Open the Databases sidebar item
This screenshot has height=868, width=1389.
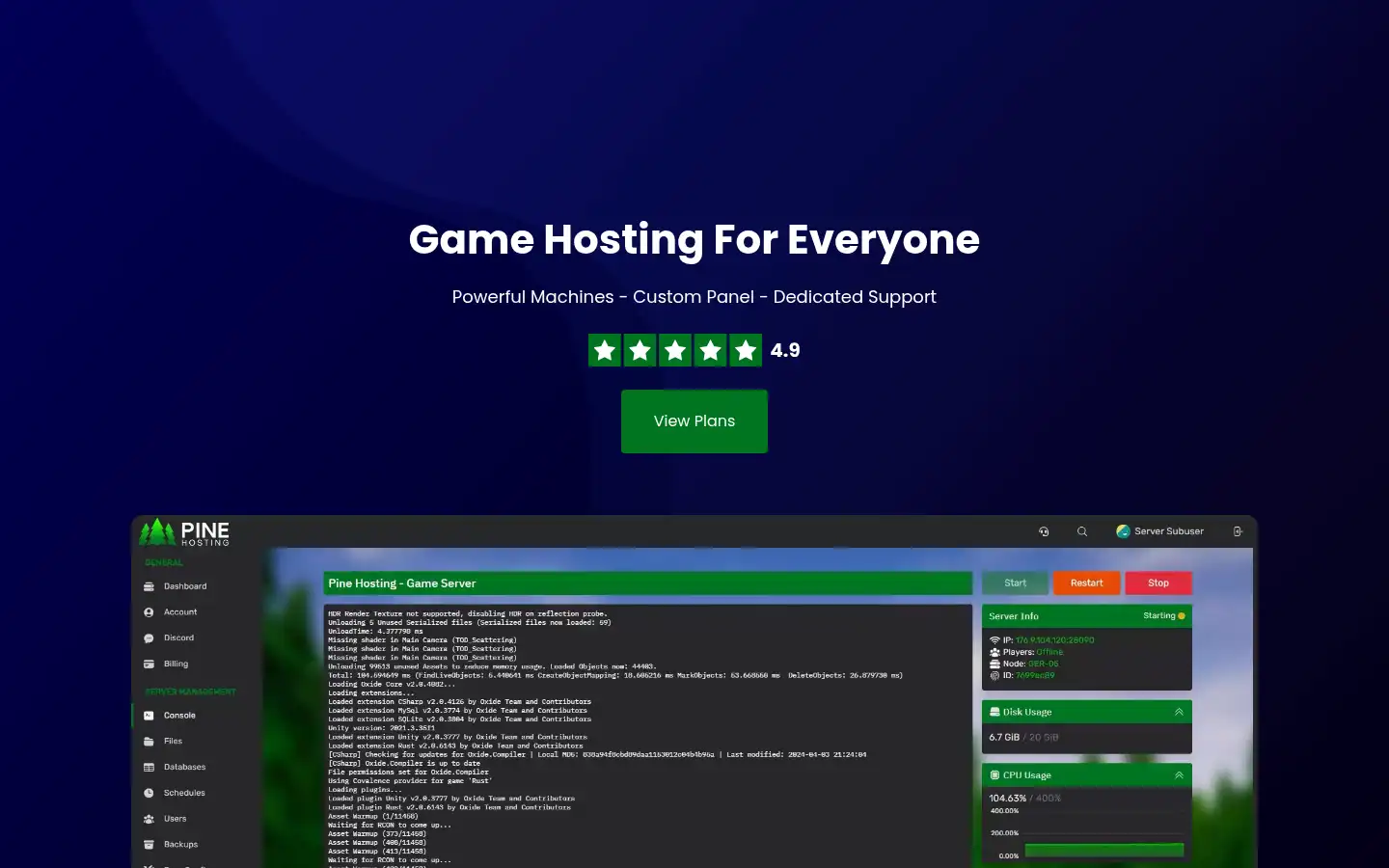point(184,768)
